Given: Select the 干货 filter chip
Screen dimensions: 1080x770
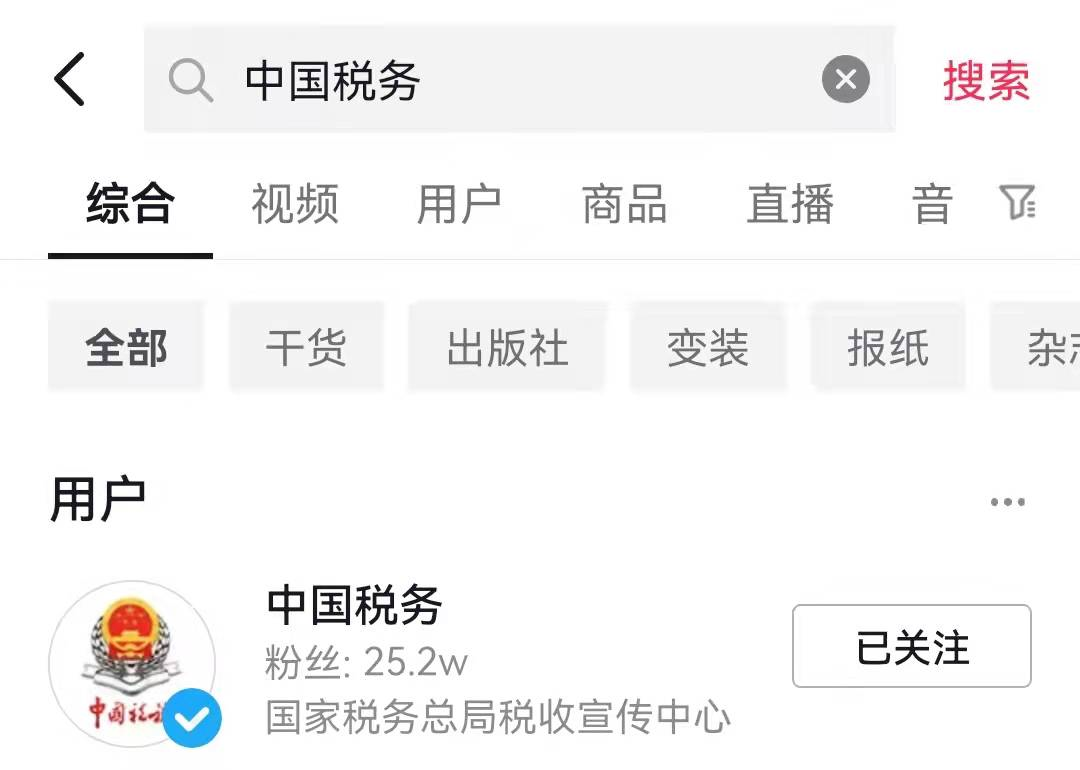Looking at the screenshot, I should pyautogui.click(x=307, y=347).
